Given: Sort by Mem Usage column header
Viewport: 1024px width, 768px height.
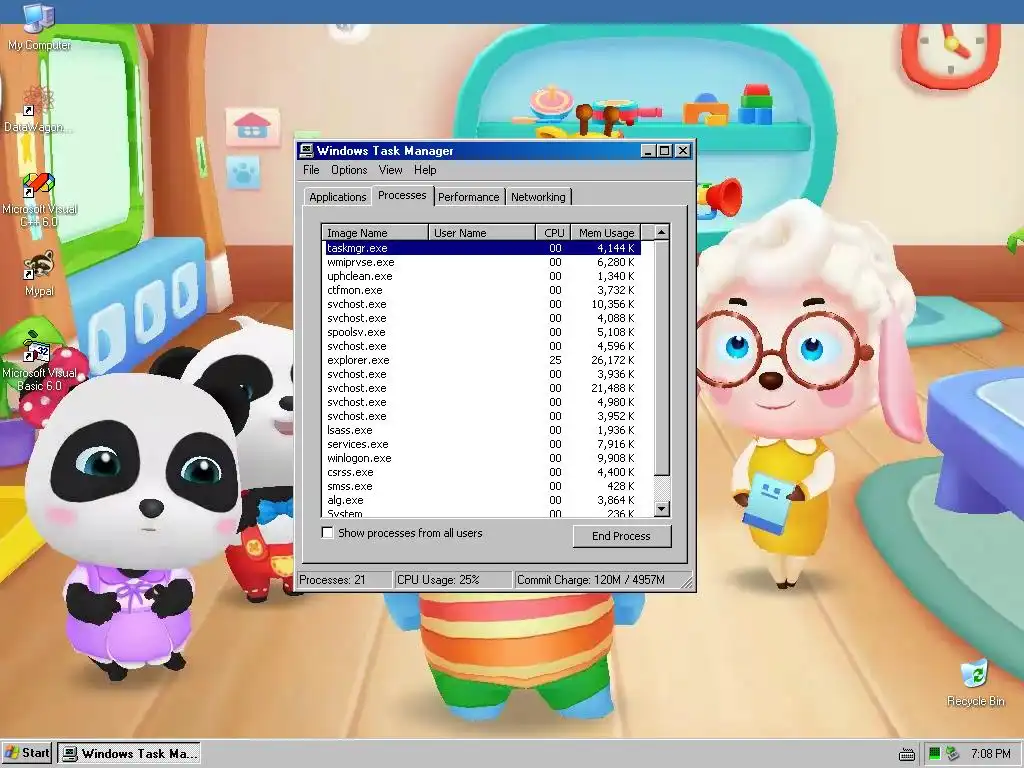Looking at the screenshot, I should [606, 232].
